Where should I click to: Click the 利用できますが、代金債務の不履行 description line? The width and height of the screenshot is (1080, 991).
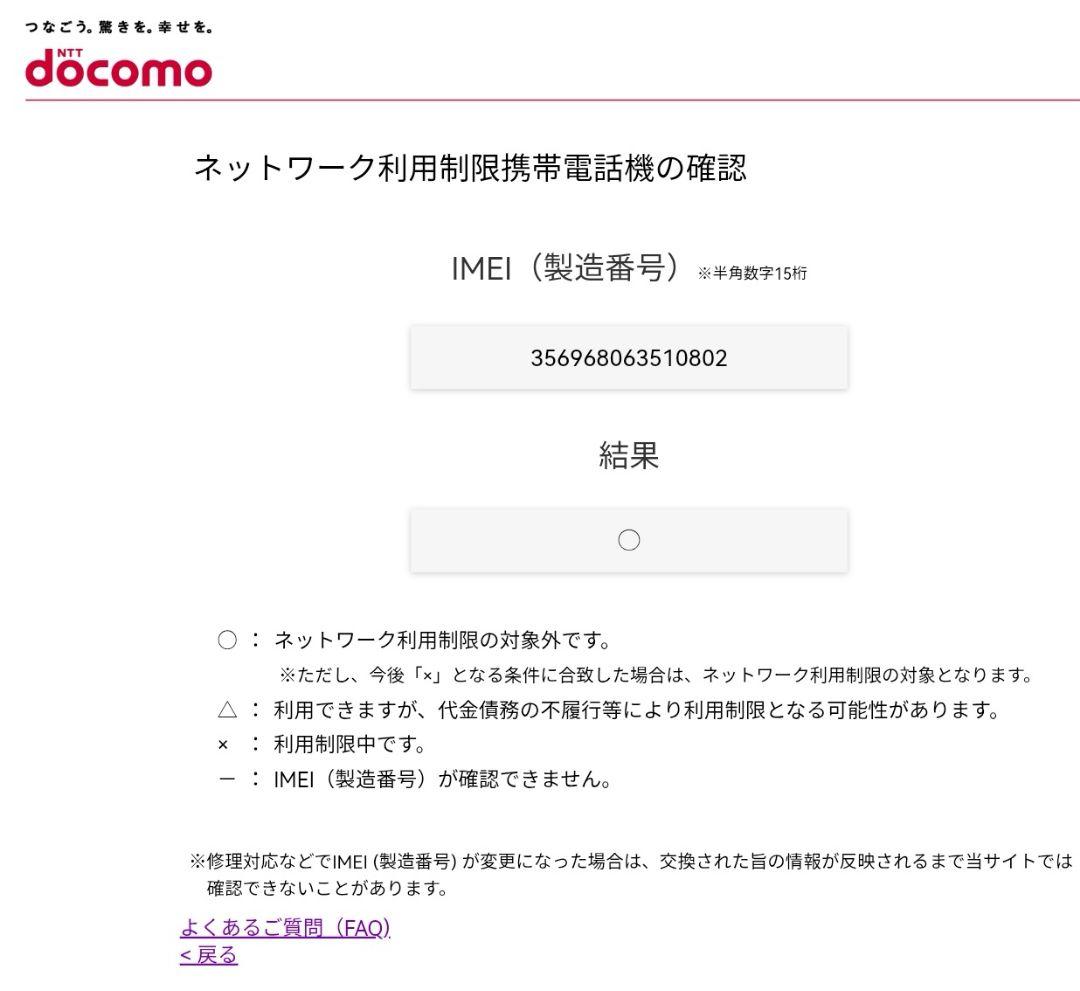coord(637,711)
